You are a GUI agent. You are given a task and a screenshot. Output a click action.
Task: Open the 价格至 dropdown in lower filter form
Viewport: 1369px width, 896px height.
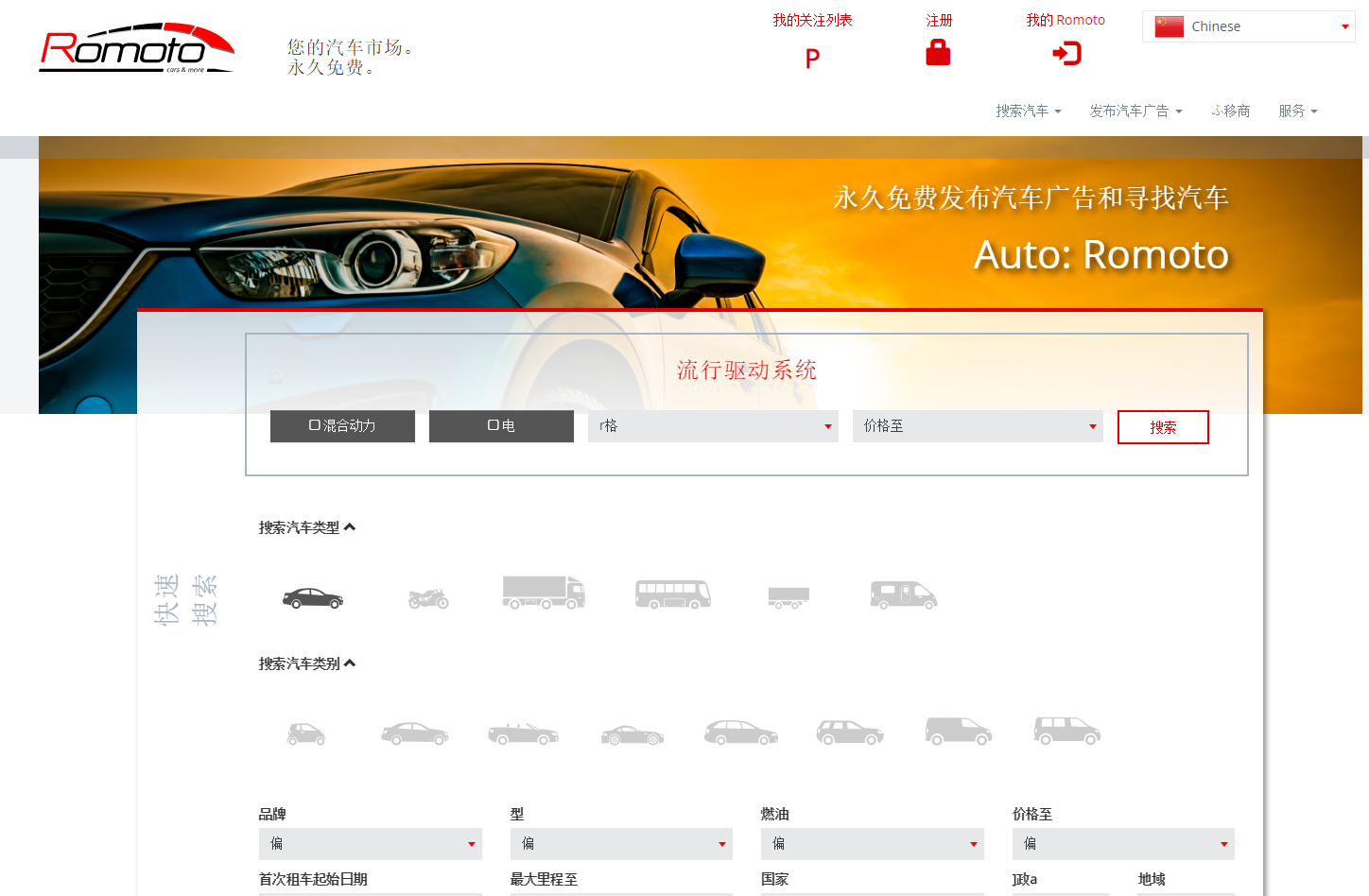pyautogui.click(x=1123, y=844)
